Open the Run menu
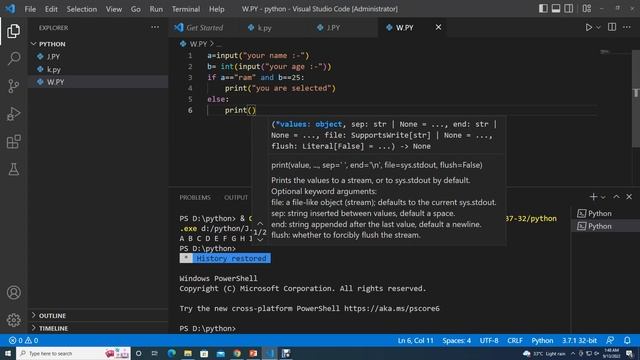Screen dimensions: 640x360 pyautogui.click(x=156, y=9)
